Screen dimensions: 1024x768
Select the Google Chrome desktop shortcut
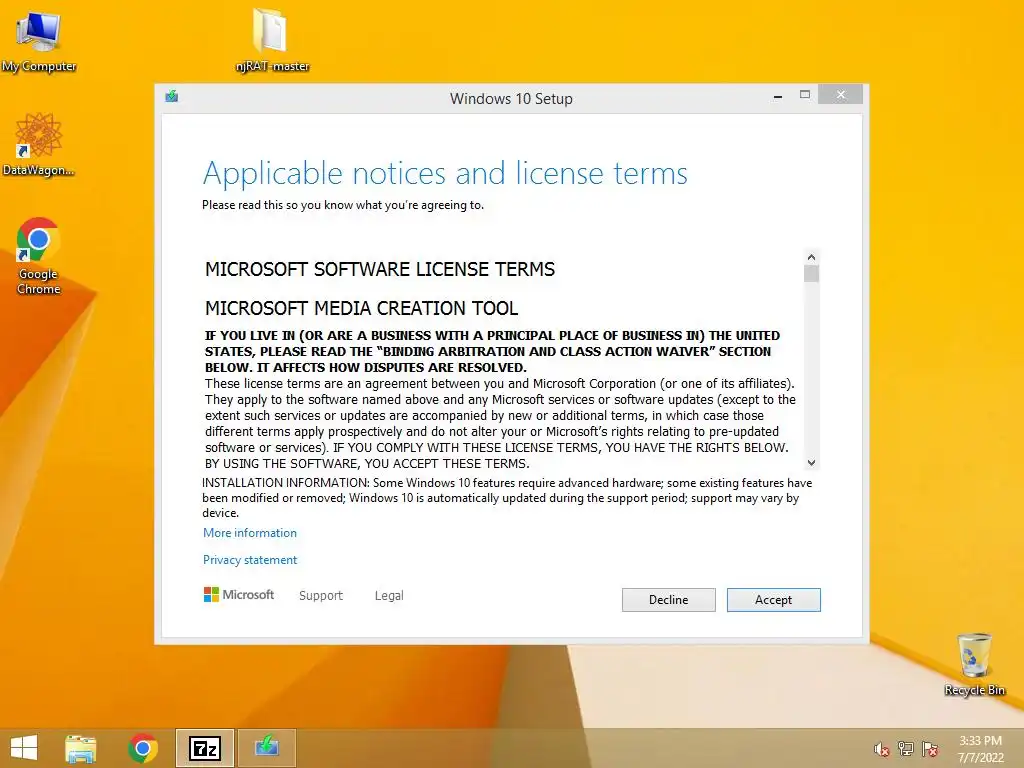[x=39, y=256]
